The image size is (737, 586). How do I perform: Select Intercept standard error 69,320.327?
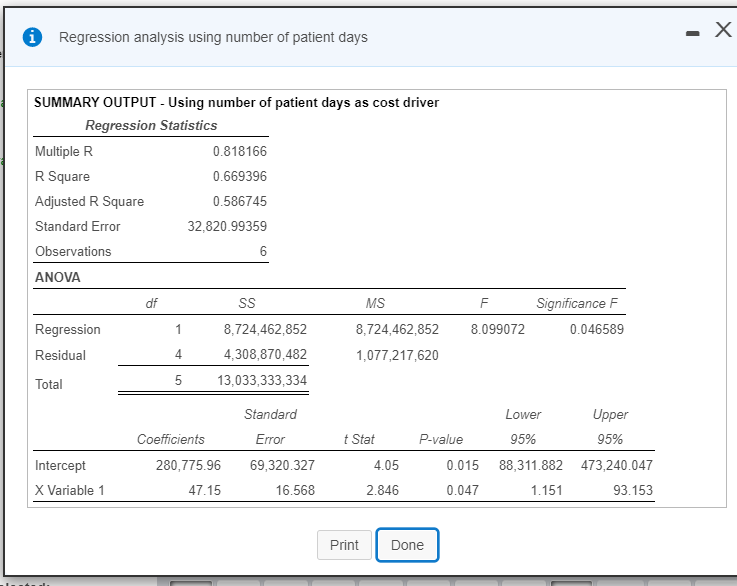(x=282, y=465)
